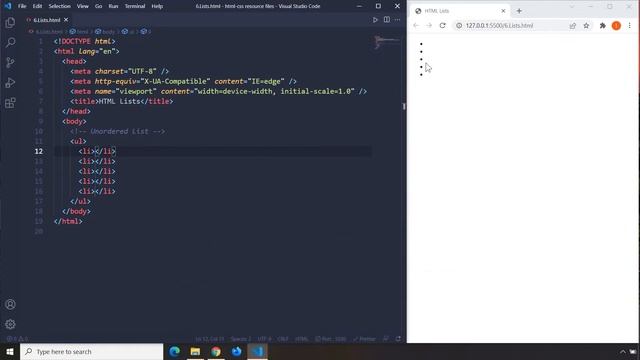Image resolution: width=640 pixels, height=360 pixels.
Task: Reload the page in Chrome
Action: [x=442, y=25]
